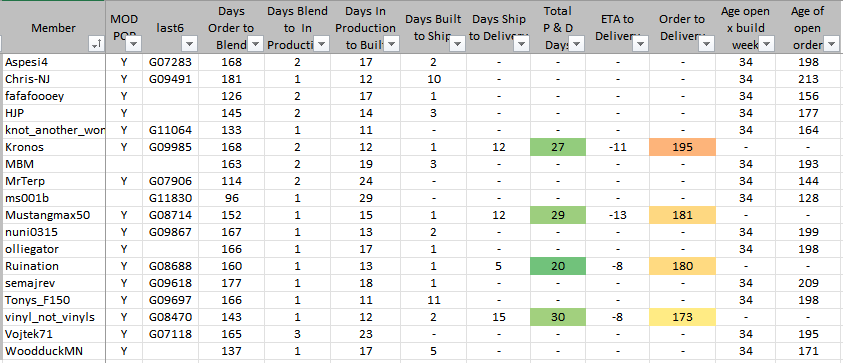Viewport: 843px width, 363px height.
Task: Open ETA to Delivery filter dropdown
Action: [640, 45]
